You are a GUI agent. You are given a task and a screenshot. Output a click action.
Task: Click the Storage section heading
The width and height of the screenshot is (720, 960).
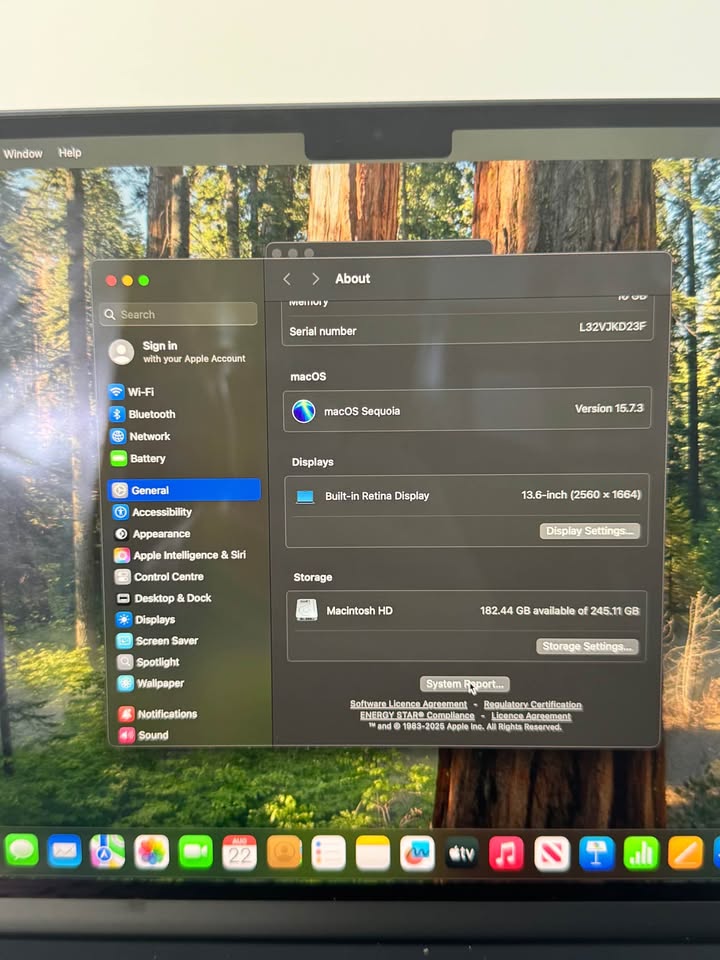coord(312,577)
